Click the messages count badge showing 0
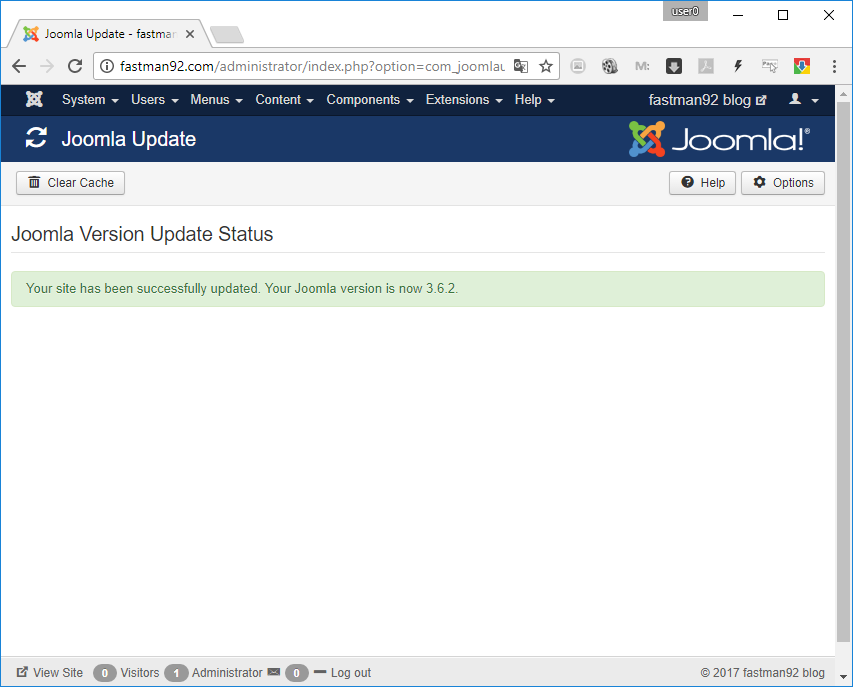Viewport: 853px width, 687px height. pos(296,673)
